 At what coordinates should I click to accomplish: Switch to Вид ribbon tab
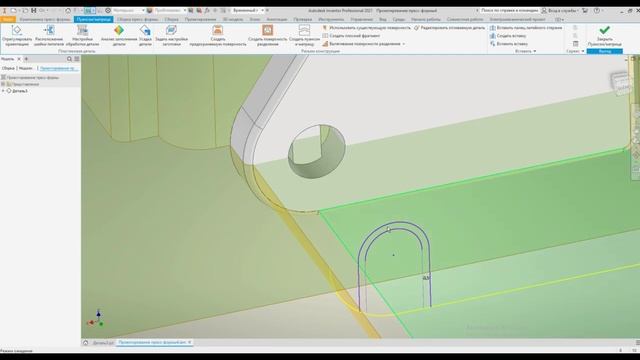(x=382, y=19)
